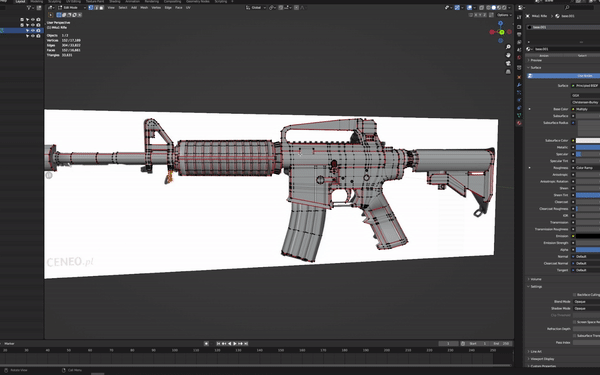Expand the Preview panel
The height and width of the screenshot is (375, 600).
point(536,60)
